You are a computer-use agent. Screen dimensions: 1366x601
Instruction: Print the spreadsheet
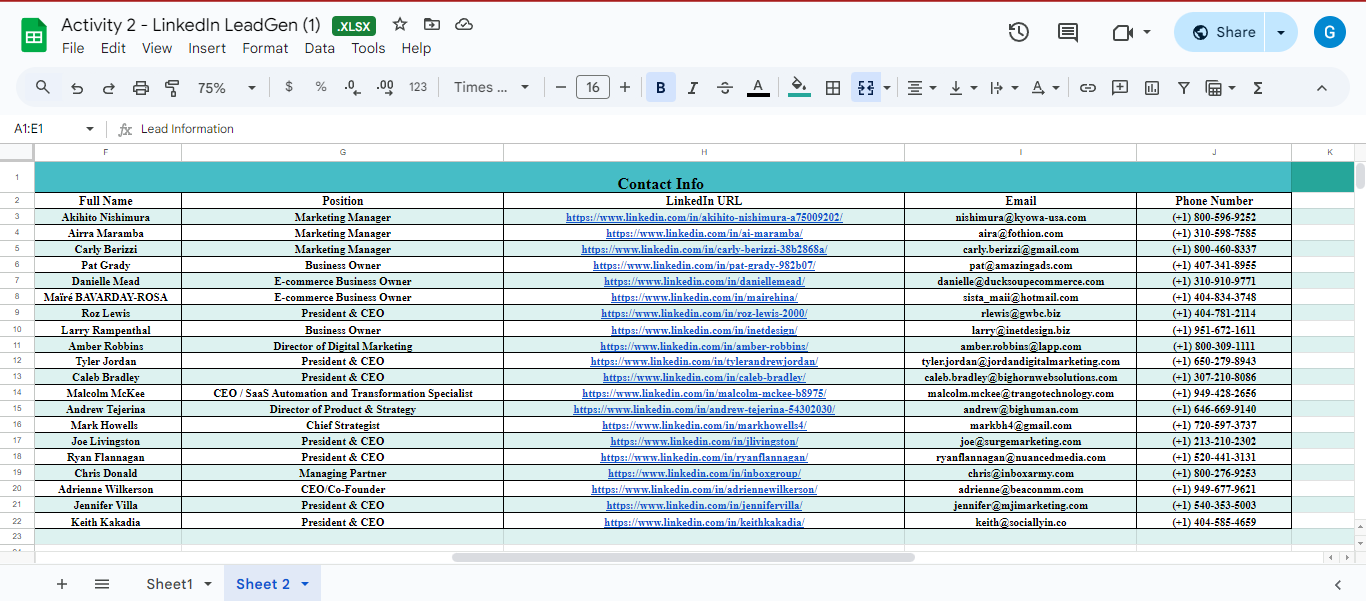pos(141,88)
